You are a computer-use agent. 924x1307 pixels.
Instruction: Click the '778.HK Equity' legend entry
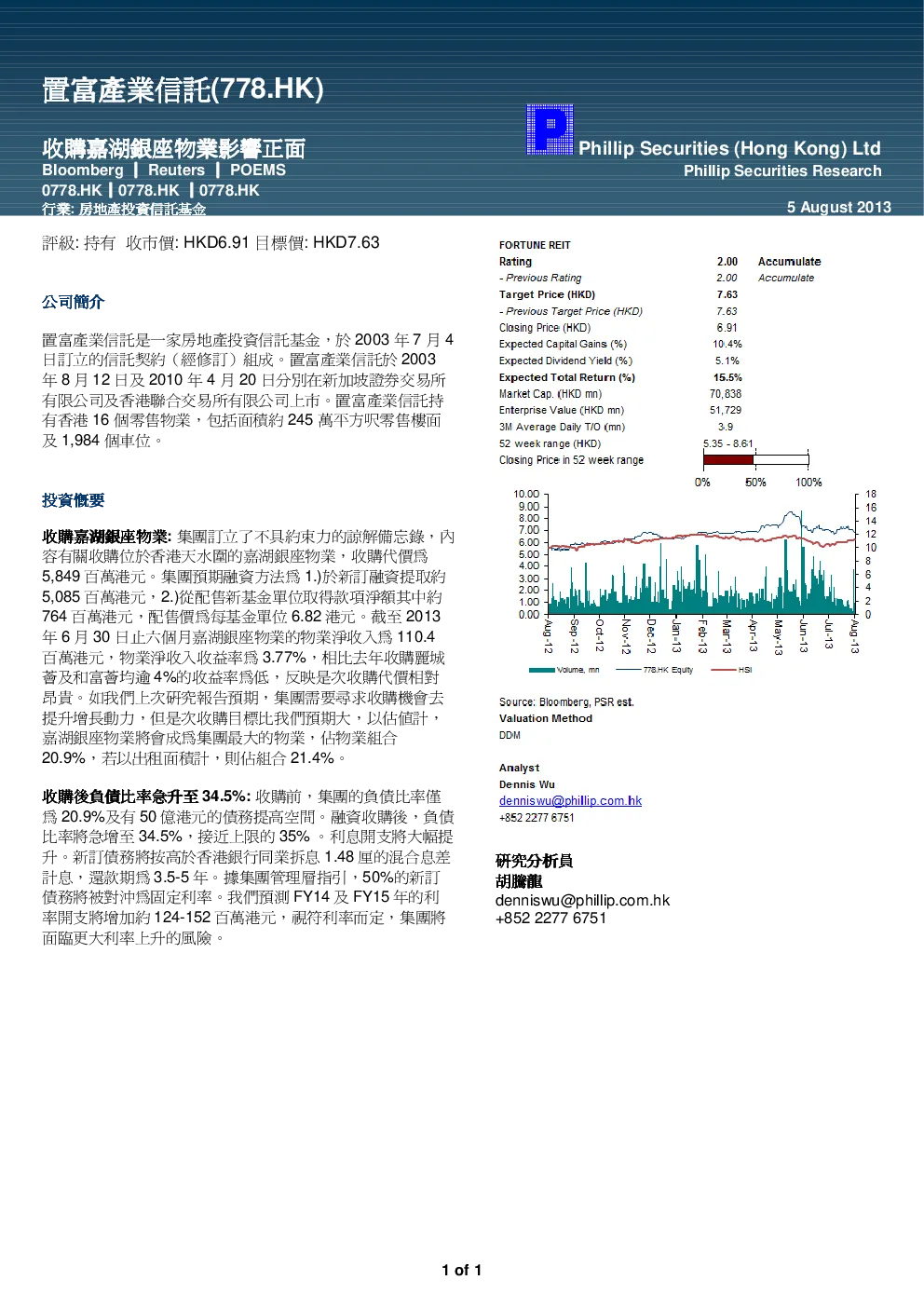click(655, 670)
